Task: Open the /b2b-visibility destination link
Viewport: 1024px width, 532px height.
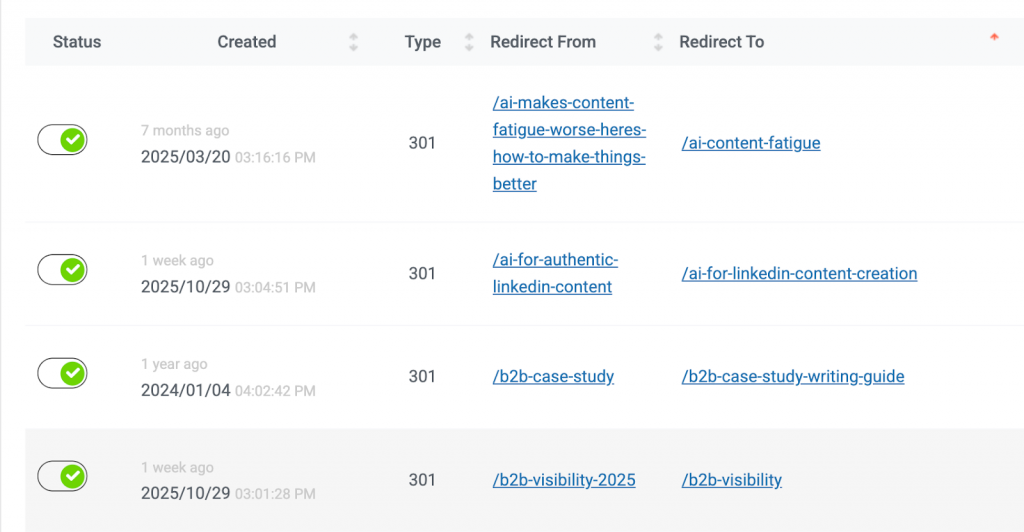Action: (x=732, y=480)
